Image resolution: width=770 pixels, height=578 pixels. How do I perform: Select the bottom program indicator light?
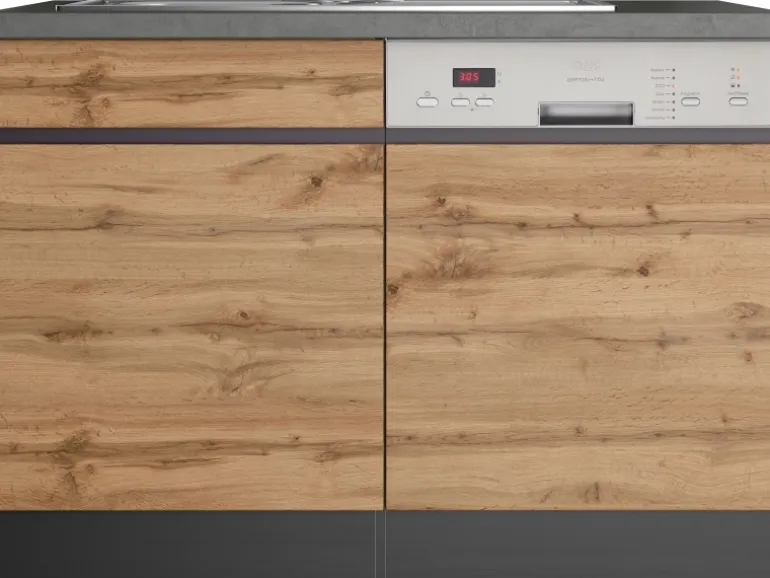pos(673,118)
